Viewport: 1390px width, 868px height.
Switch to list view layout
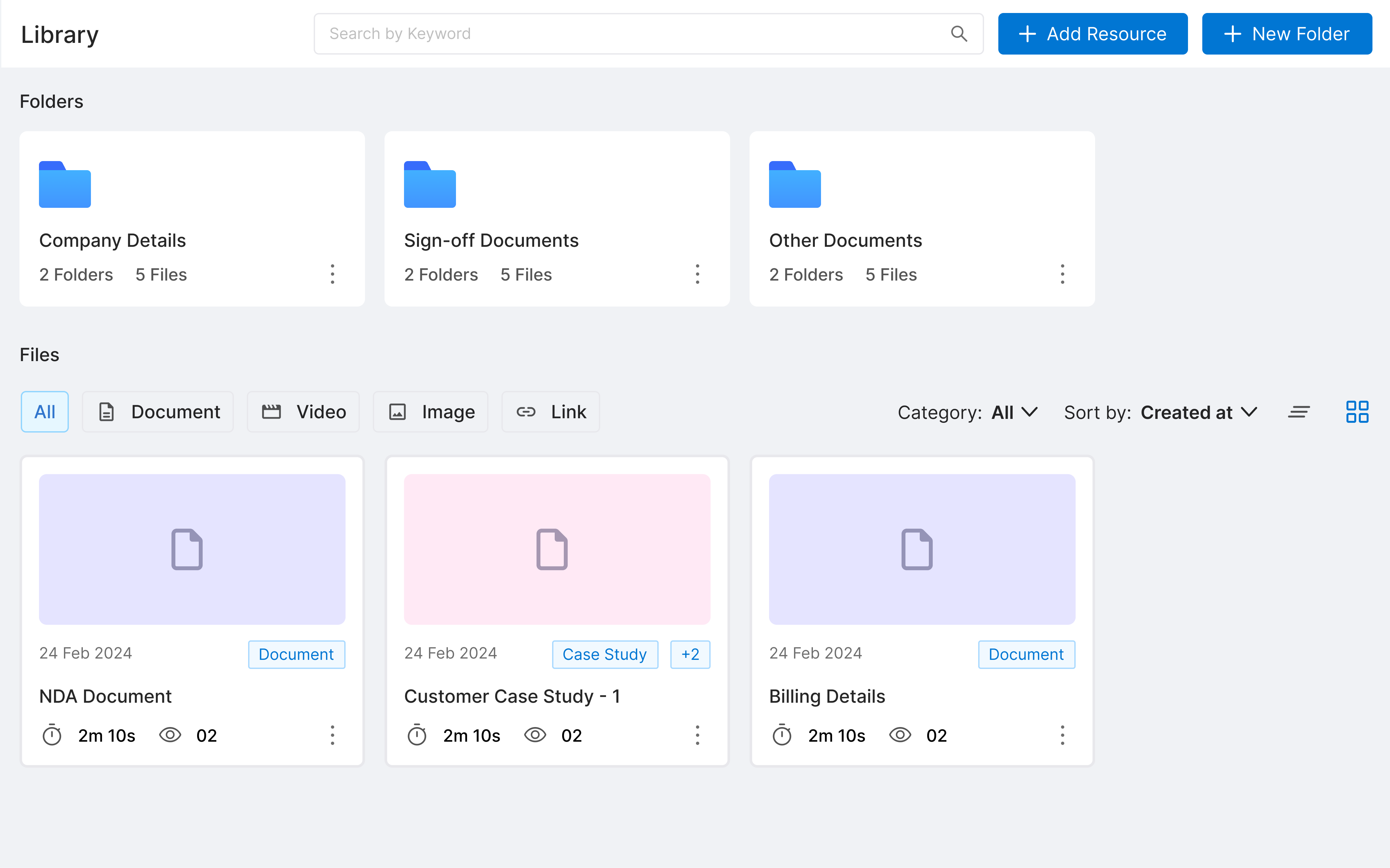click(1299, 412)
